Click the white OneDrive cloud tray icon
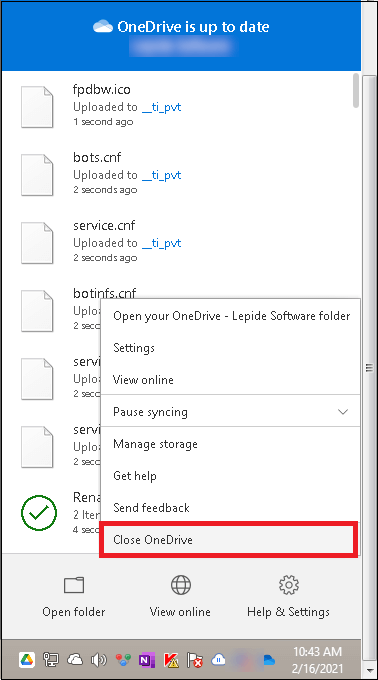 [75, 660]
